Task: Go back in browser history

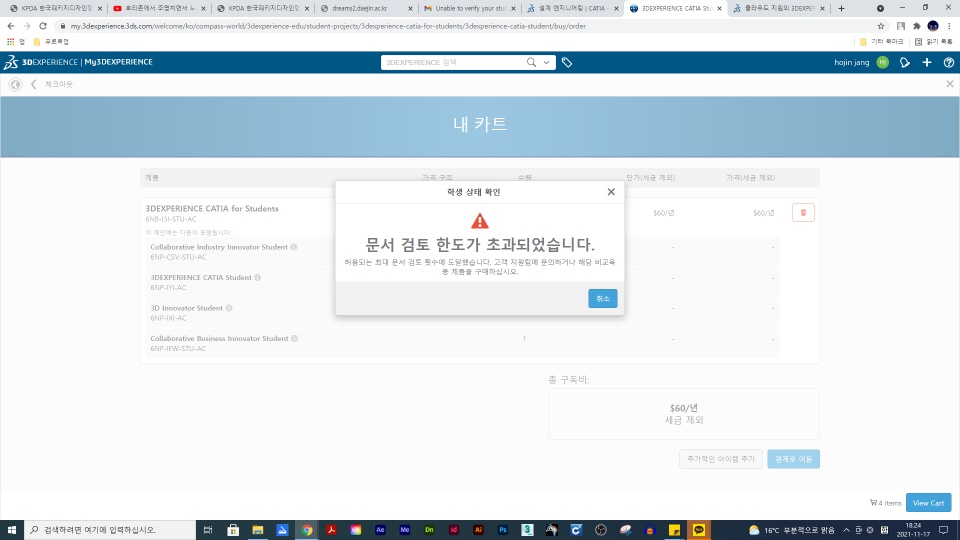Action: 11,26
